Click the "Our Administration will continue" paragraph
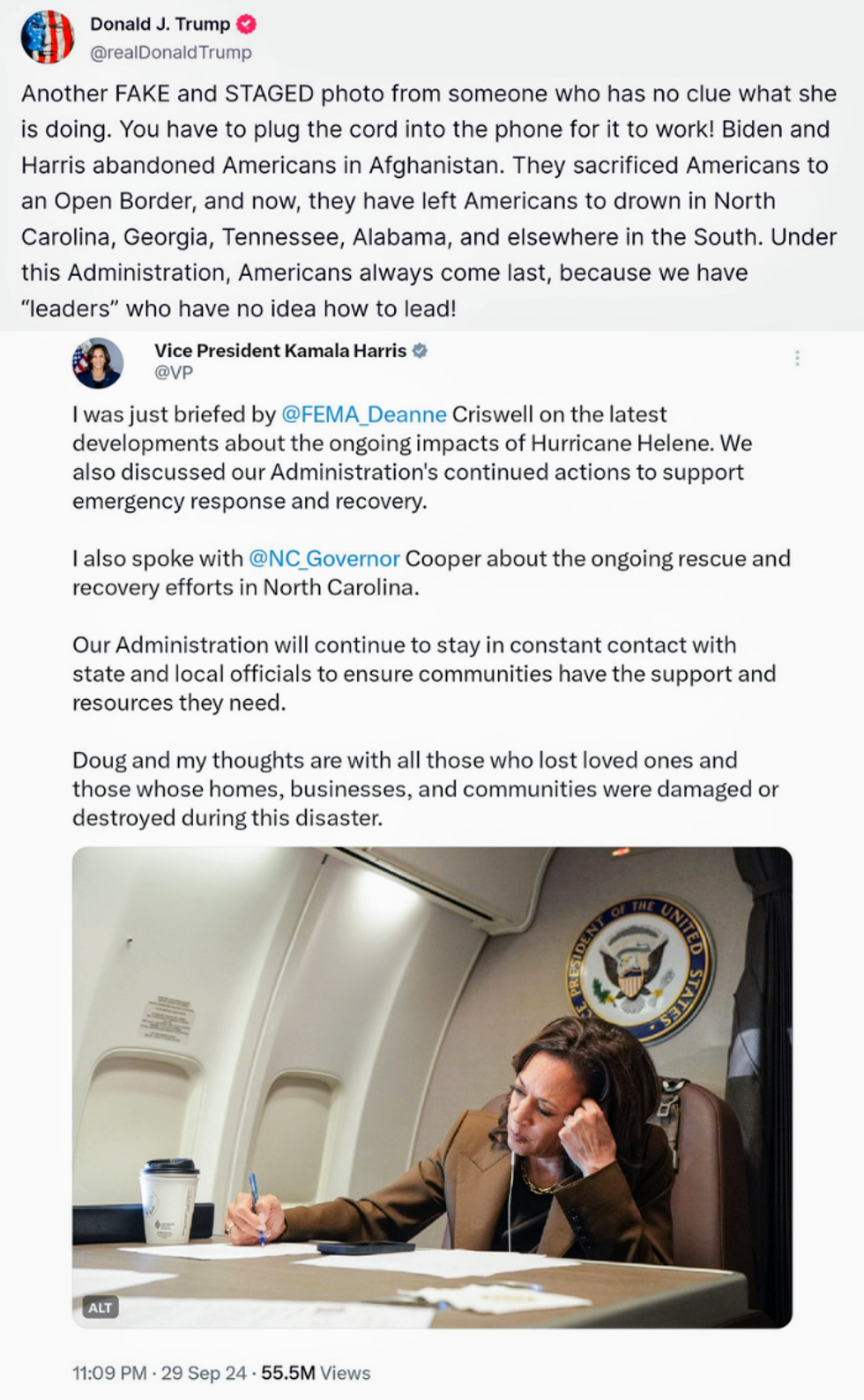 424,674
